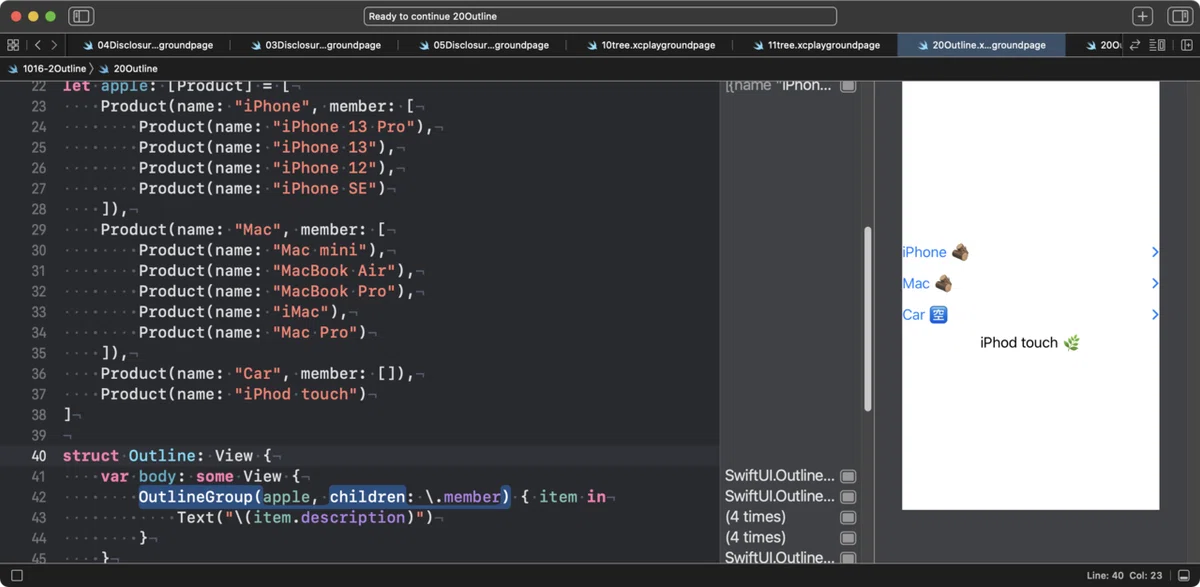Click the square icon at bottom-left status bar
1200x587 pixels.
point(16,576)
